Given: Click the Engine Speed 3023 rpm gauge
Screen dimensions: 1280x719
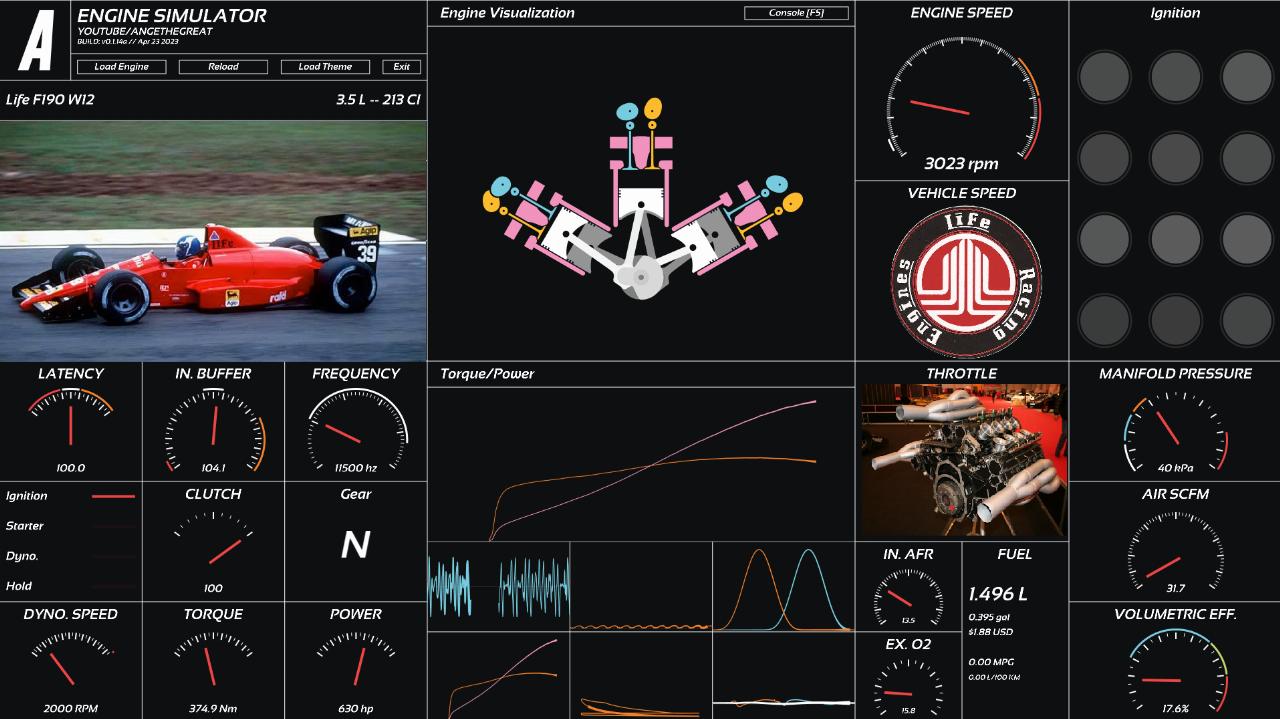Looking at the screenshot, I should [962, 105].
